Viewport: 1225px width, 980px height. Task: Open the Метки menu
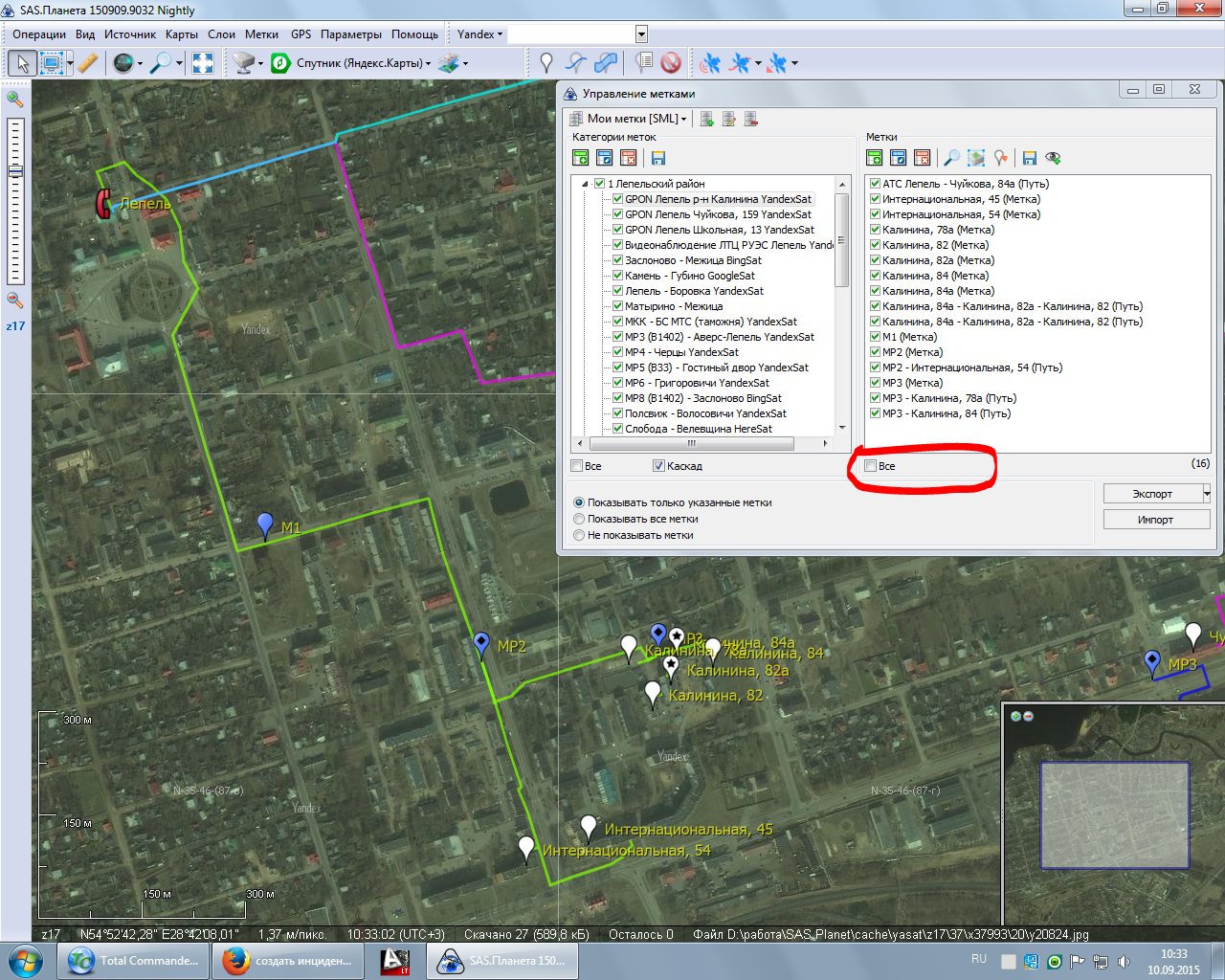pos(261,34)
